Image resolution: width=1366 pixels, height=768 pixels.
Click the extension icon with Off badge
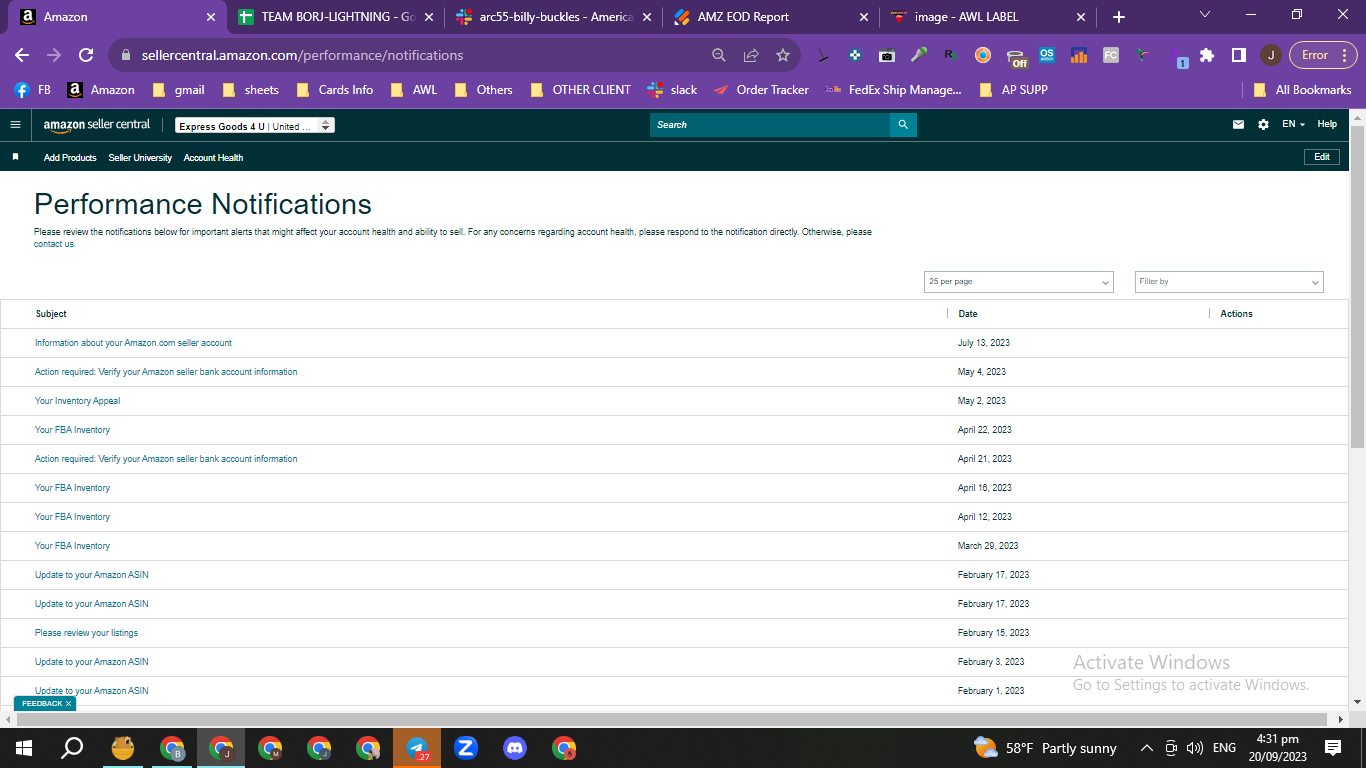1016,57
